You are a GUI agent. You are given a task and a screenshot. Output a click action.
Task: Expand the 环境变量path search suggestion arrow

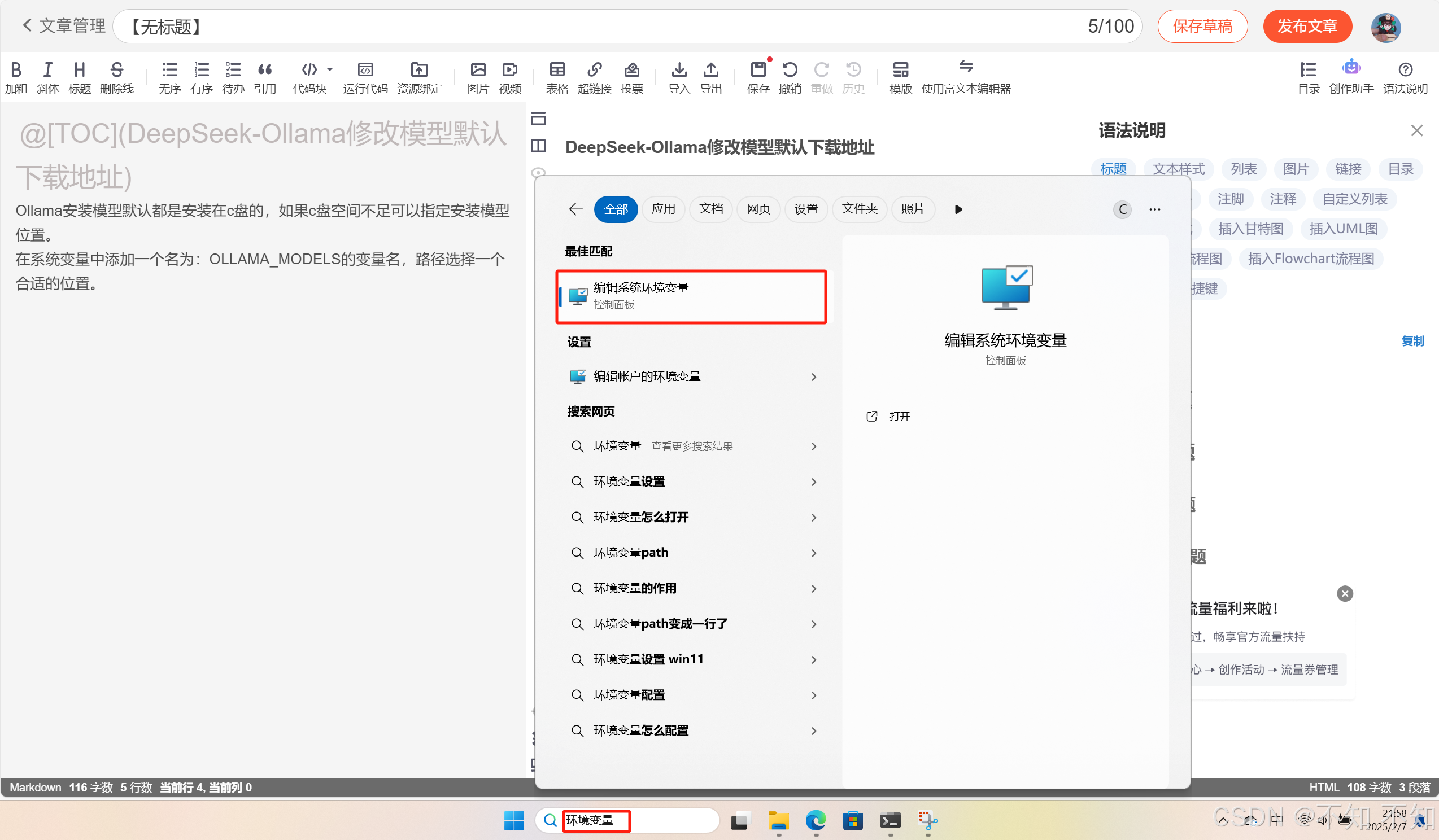coord(814,553)
